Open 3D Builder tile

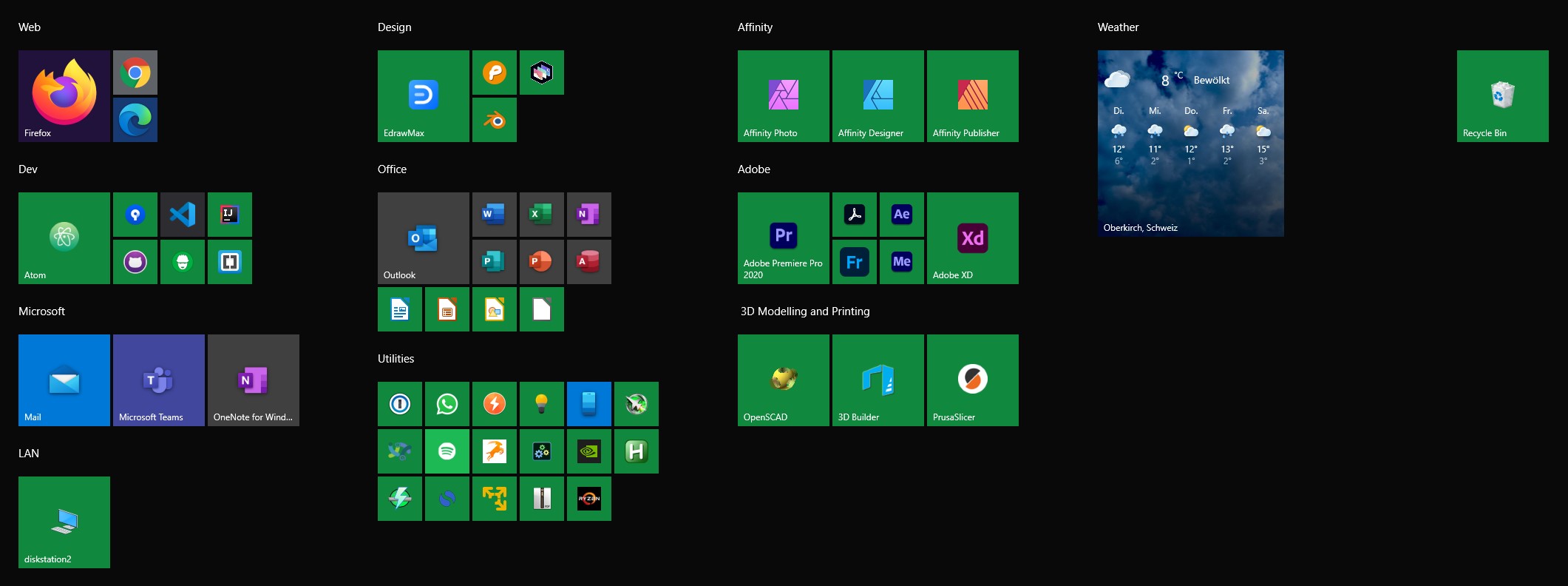tap(878, 380)
